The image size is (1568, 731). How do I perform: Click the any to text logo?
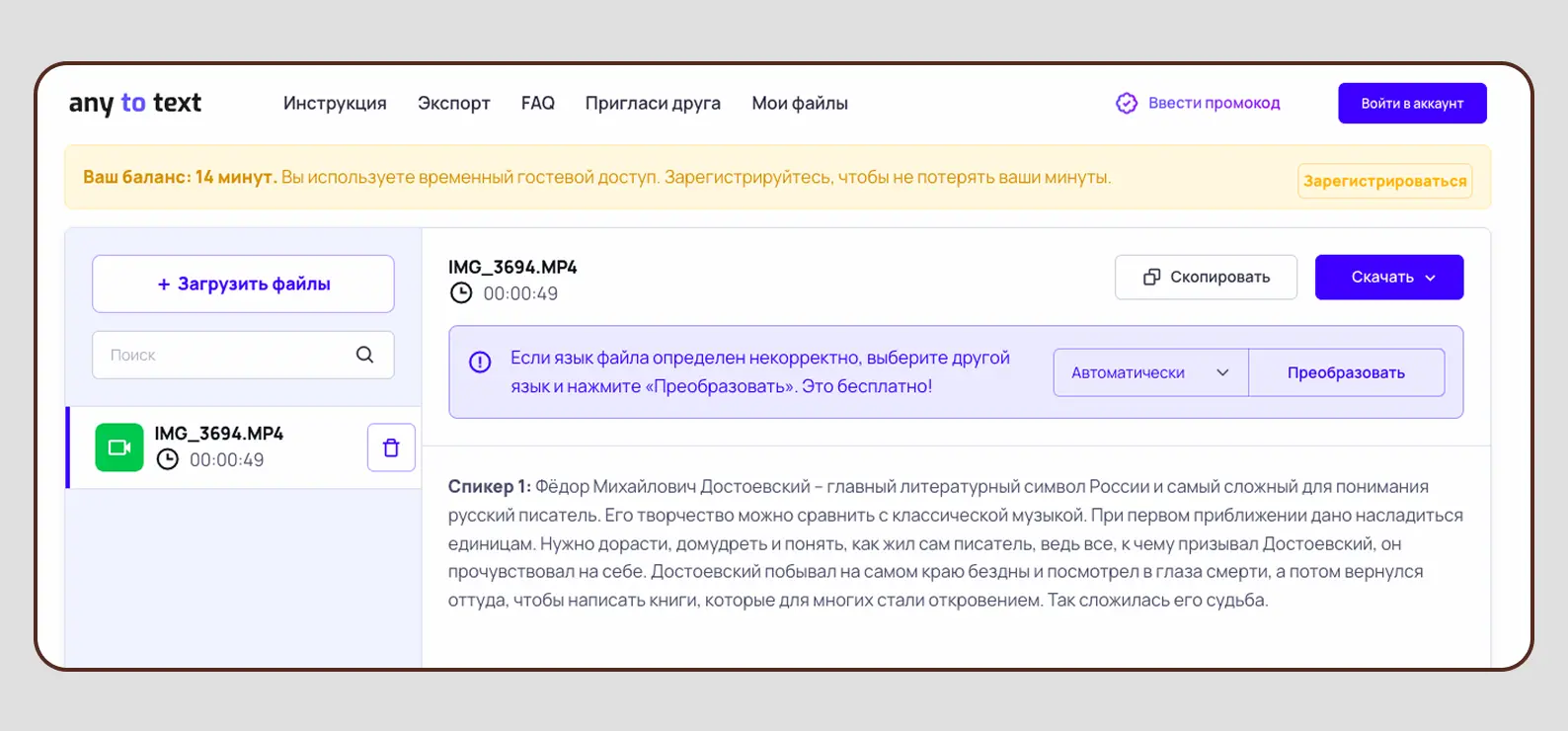click(135, 103)
